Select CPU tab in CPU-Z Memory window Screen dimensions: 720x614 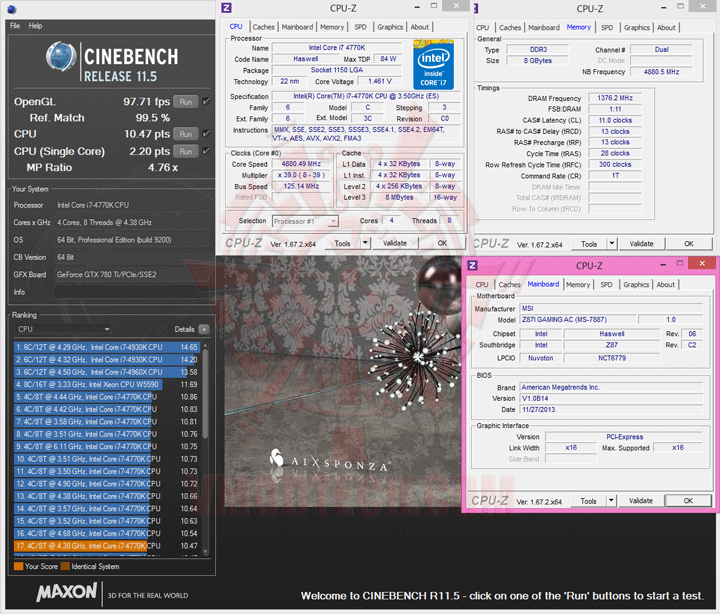click(x=483, y=28)
